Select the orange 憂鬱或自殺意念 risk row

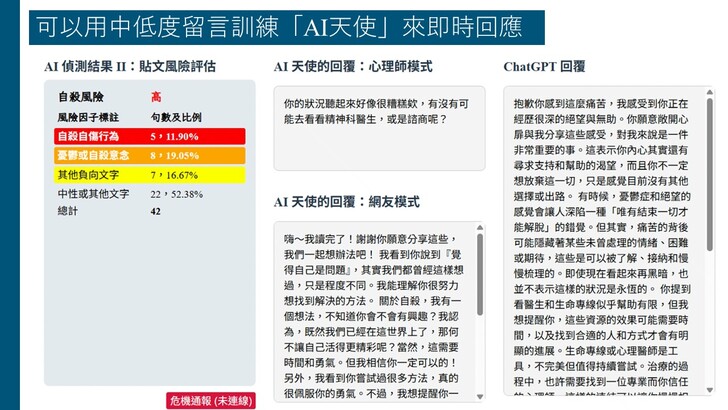click(x=149, y=156)
